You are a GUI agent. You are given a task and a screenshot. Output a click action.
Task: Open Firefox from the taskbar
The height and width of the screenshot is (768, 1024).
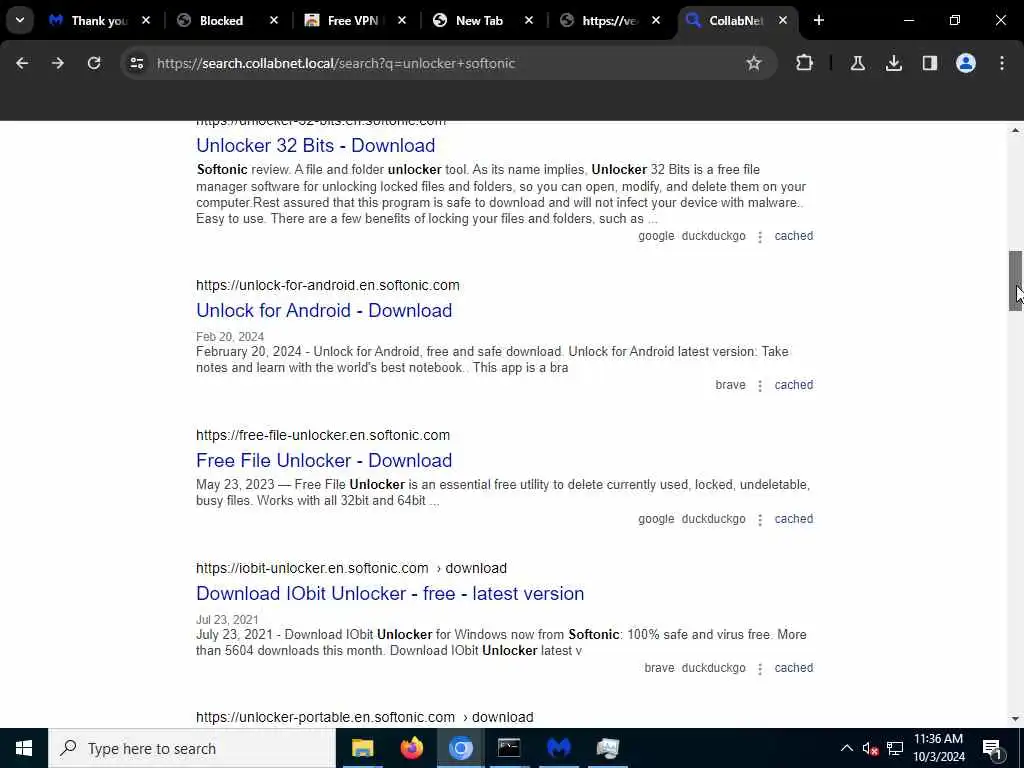click(x=411, y=748)
